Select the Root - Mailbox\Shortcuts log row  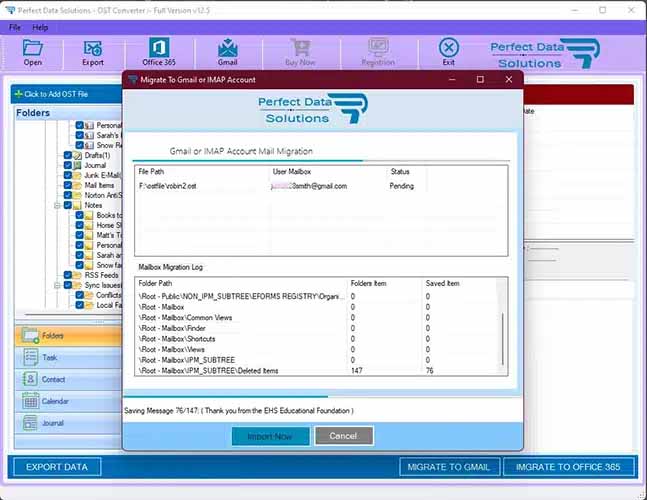[316, 339]
